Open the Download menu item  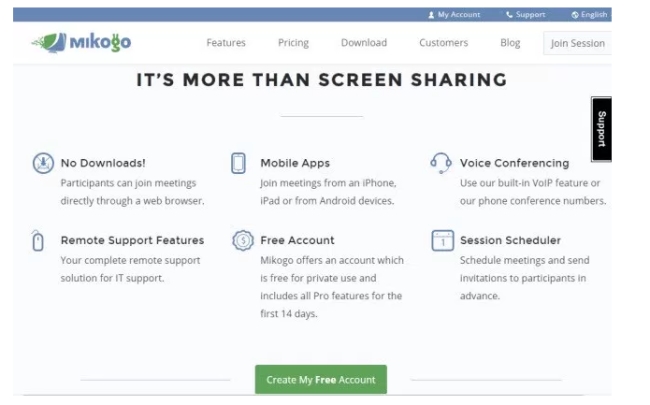[364, 43]
